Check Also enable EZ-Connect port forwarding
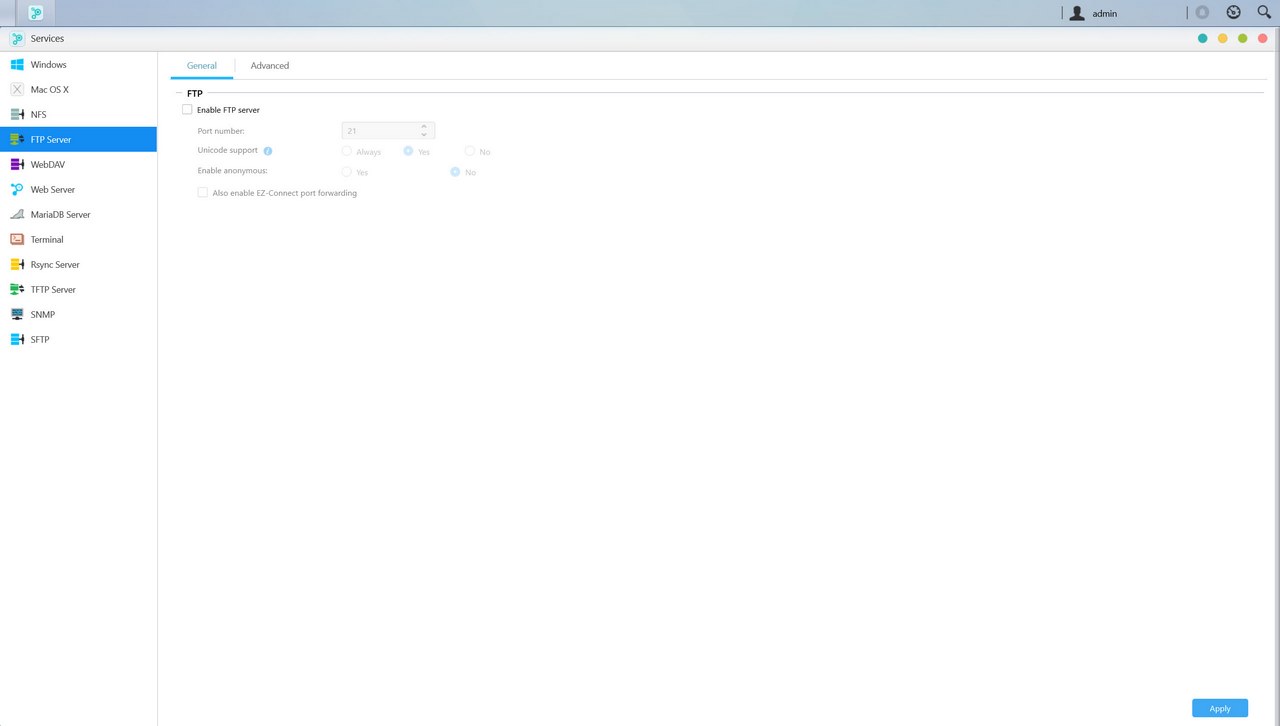The image size is (1280, 726). pyautogui.click(x=203, y=192)
